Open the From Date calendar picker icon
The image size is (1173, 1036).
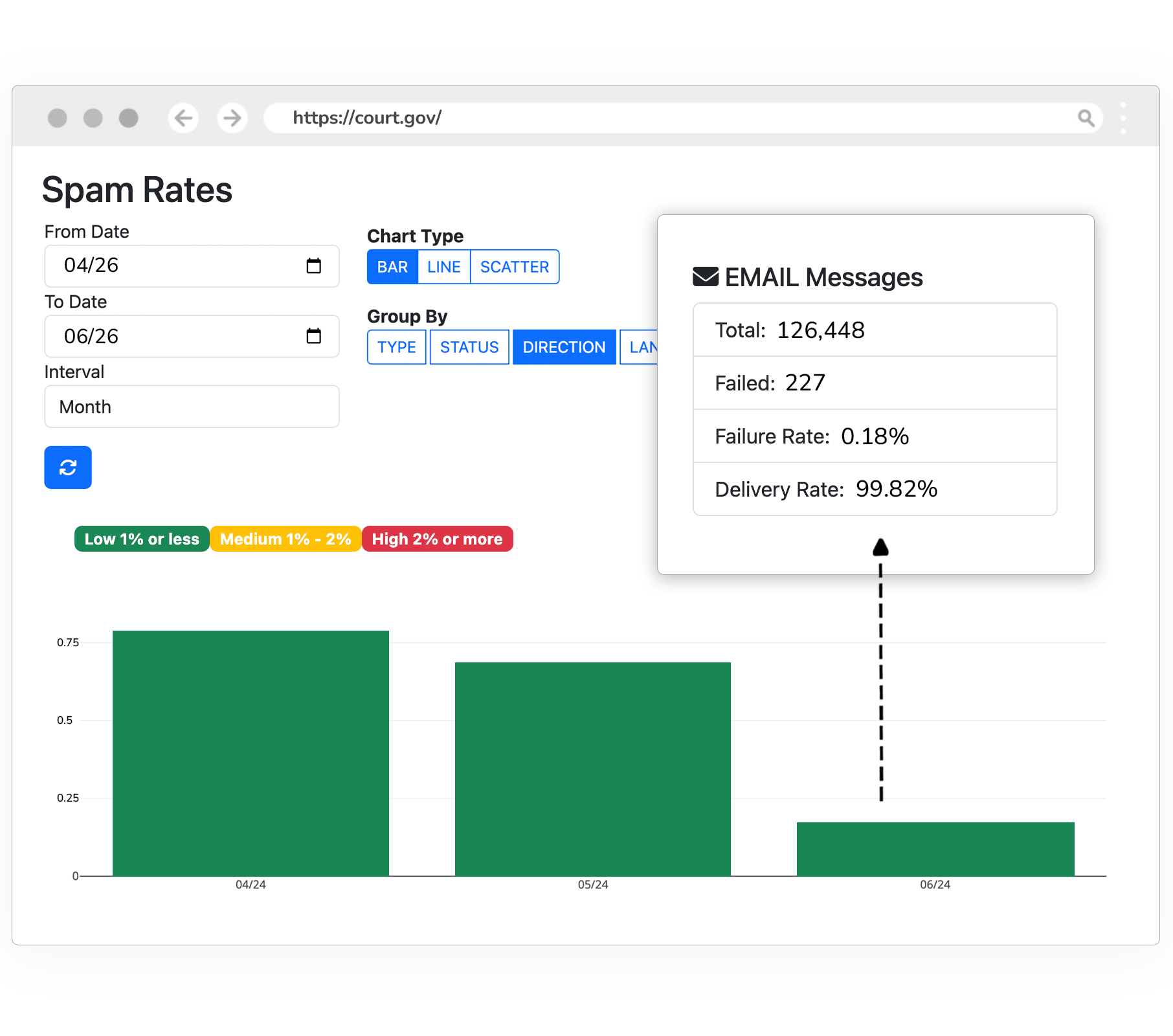313,265
